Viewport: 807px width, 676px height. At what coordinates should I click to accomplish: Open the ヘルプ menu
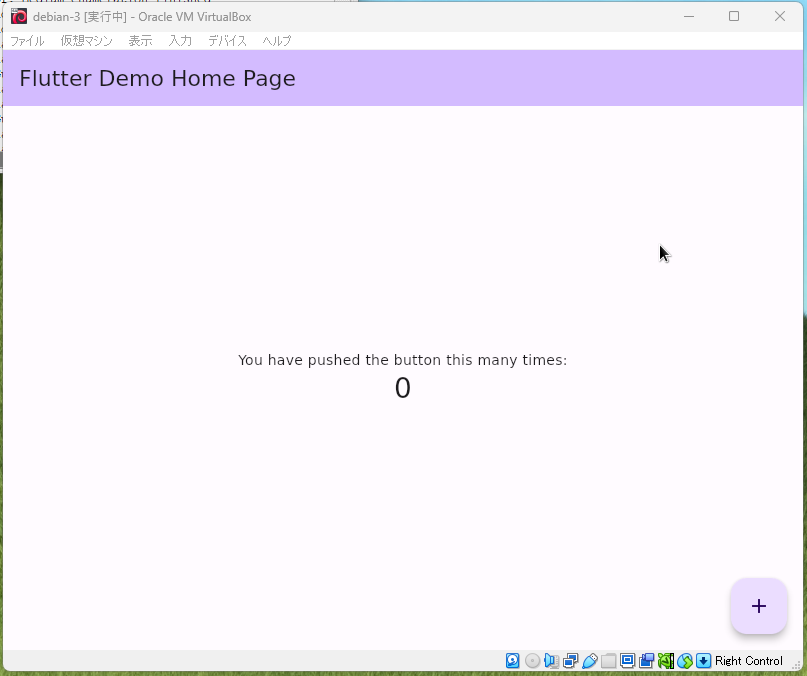[x=277, y=41]
